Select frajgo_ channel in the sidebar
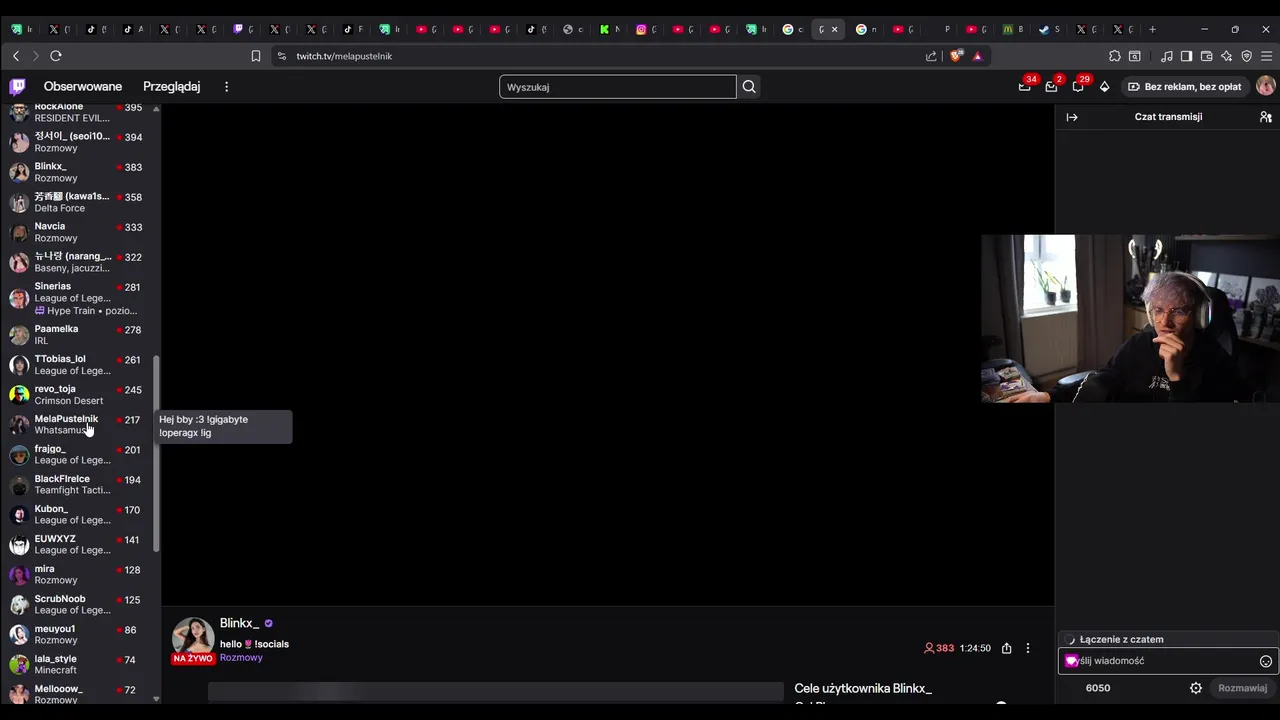 (79, 454)
